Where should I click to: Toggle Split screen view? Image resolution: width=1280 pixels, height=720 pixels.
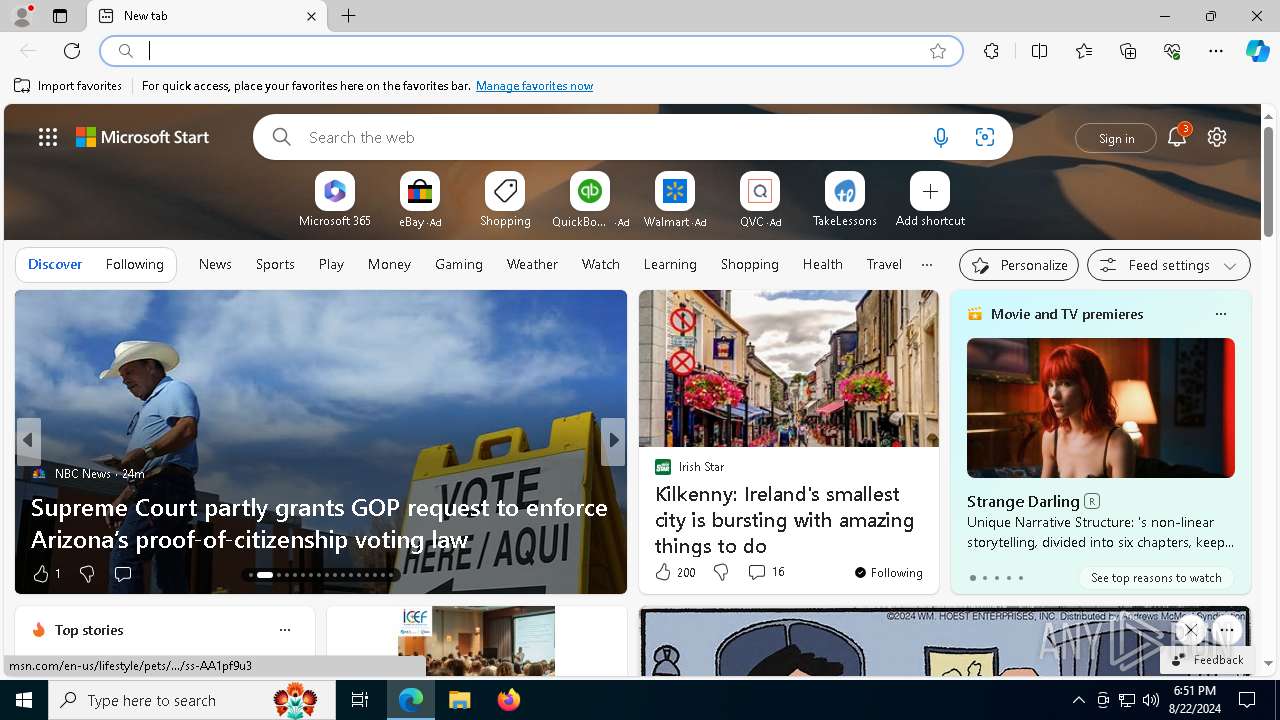tap(1039, 51)
